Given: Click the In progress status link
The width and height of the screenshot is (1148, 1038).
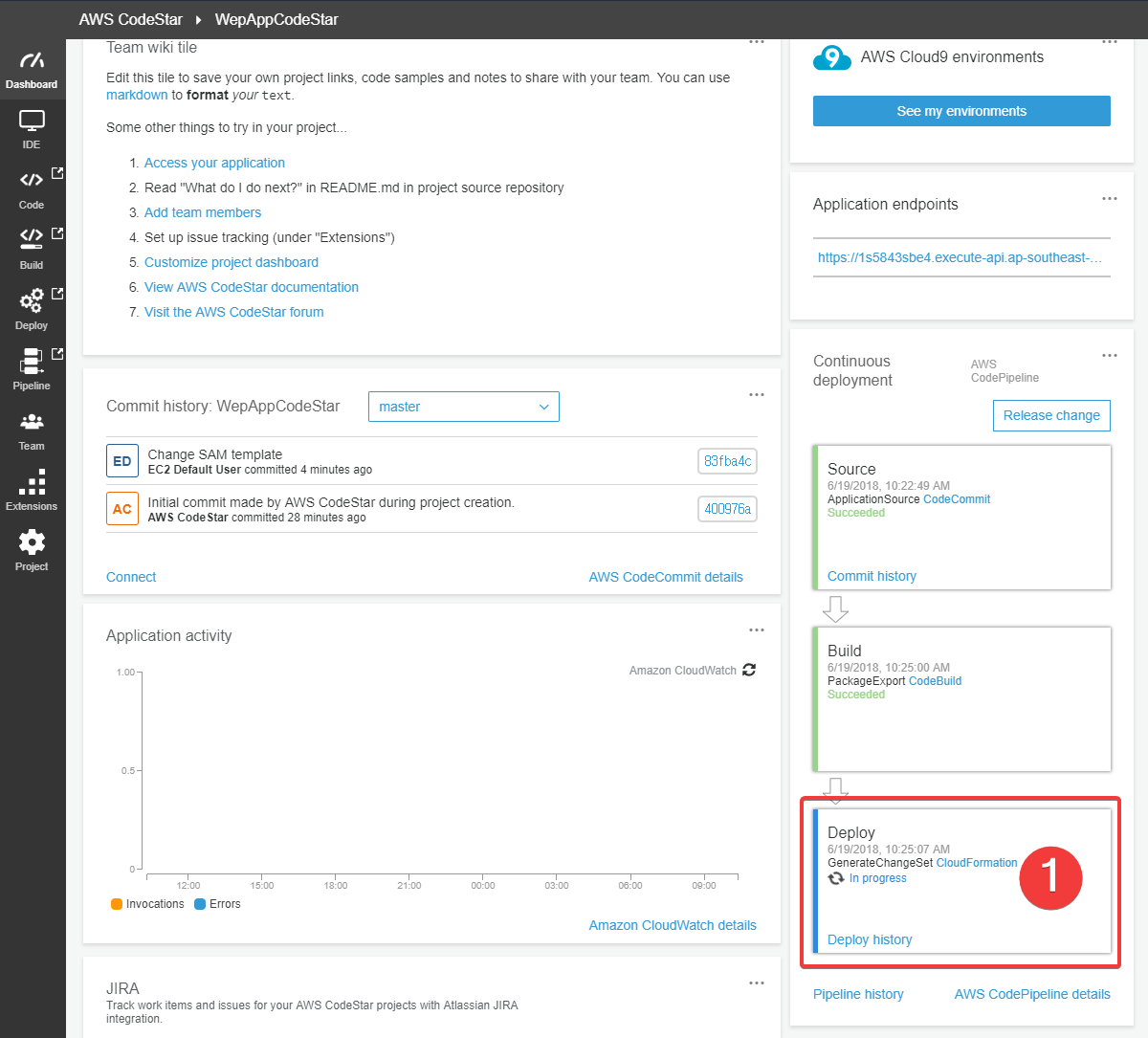Looking at the screenshot, I should click(x=878, y=878).
